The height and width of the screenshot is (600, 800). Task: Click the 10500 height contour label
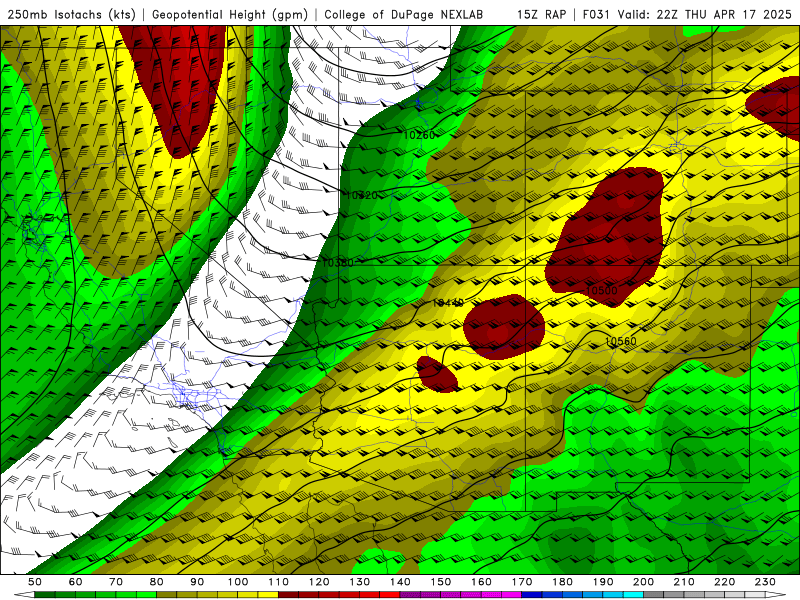[x=602, y=290]
